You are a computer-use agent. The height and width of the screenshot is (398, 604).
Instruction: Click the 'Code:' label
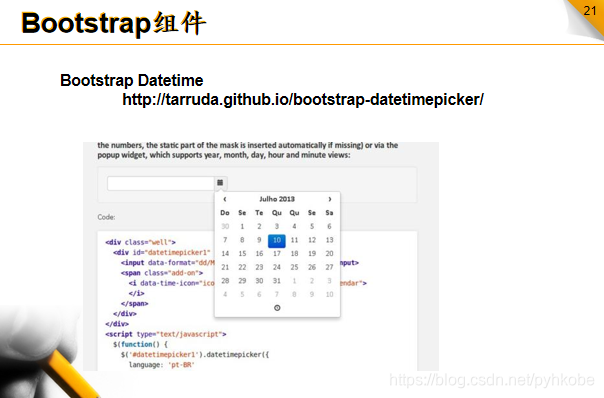coord(106,217)
